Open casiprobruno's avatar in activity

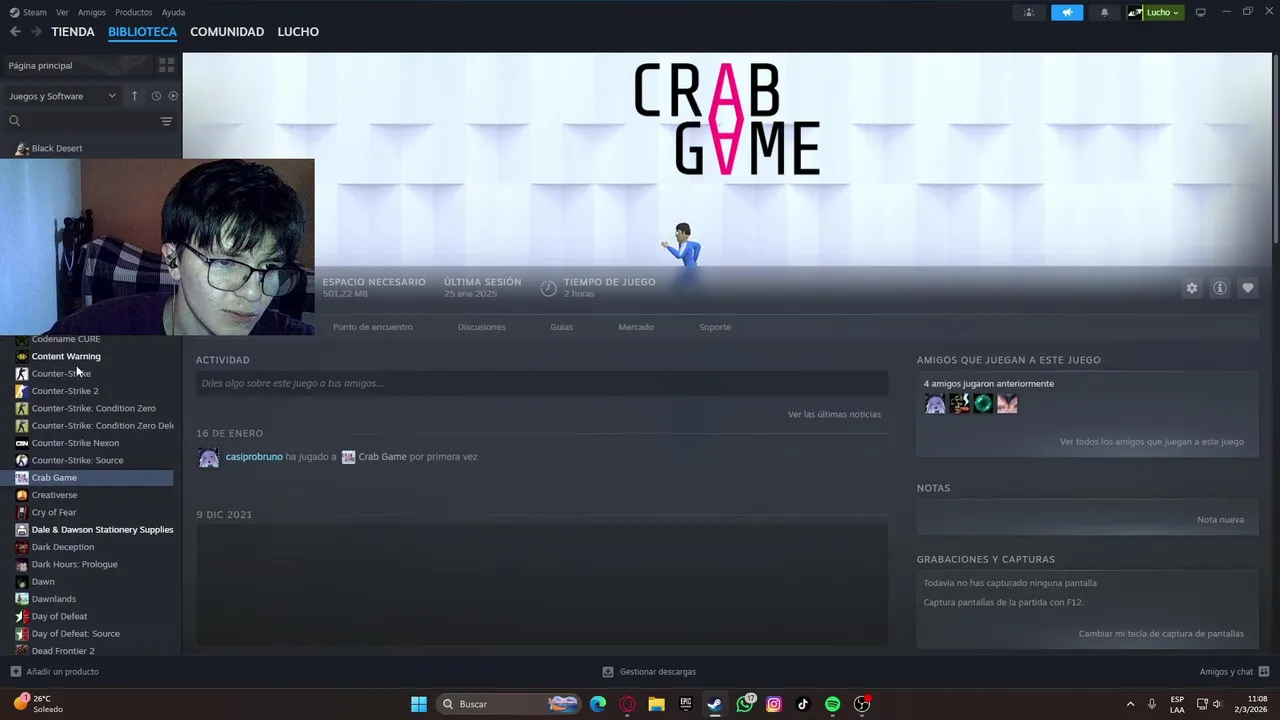coord(208,457)
